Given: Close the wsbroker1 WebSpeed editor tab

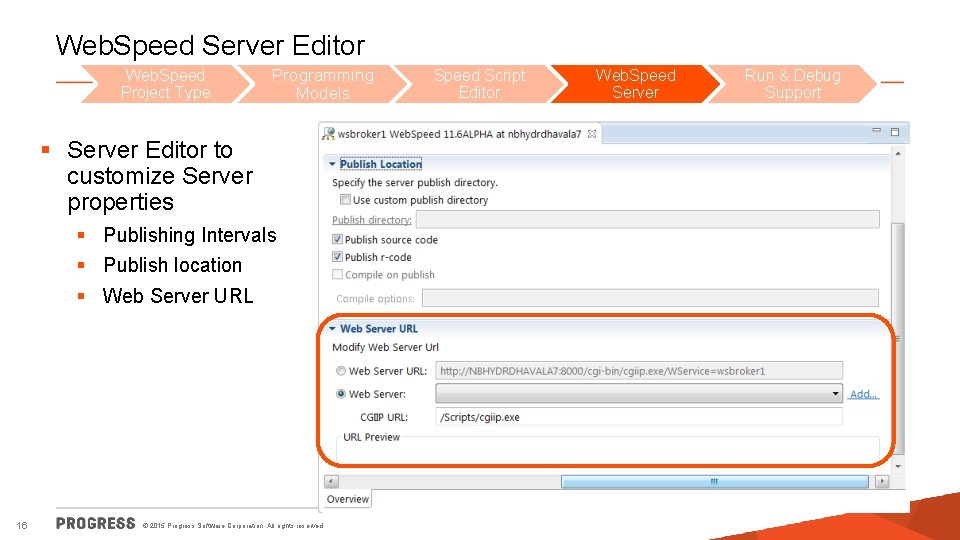Looking at the screenshot, I should point(592,133).
